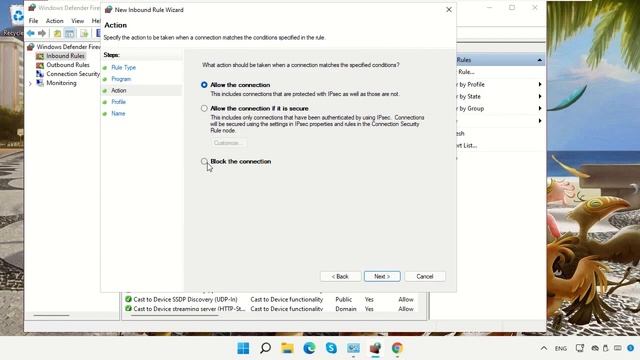Close the New Inbound Rule Wizard dialog

[x=449, y=9]
